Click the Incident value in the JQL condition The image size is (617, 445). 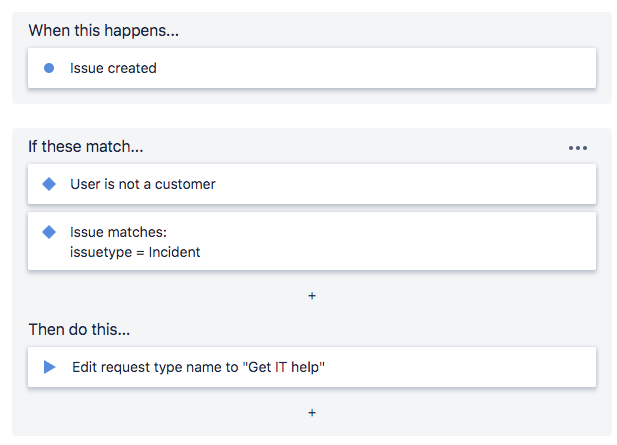coord(174,252)
